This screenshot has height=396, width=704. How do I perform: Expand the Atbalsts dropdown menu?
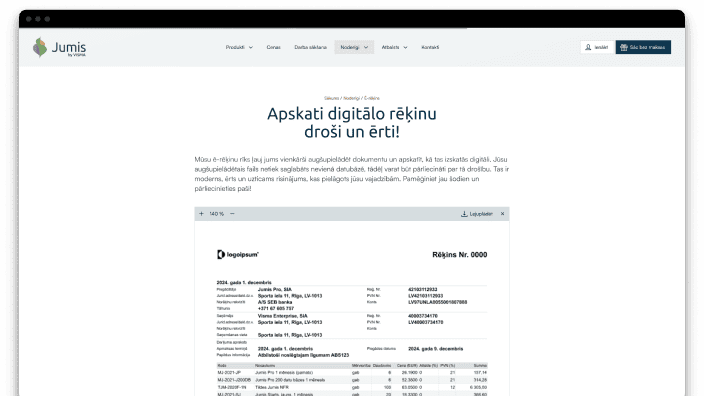click(395, 47)
